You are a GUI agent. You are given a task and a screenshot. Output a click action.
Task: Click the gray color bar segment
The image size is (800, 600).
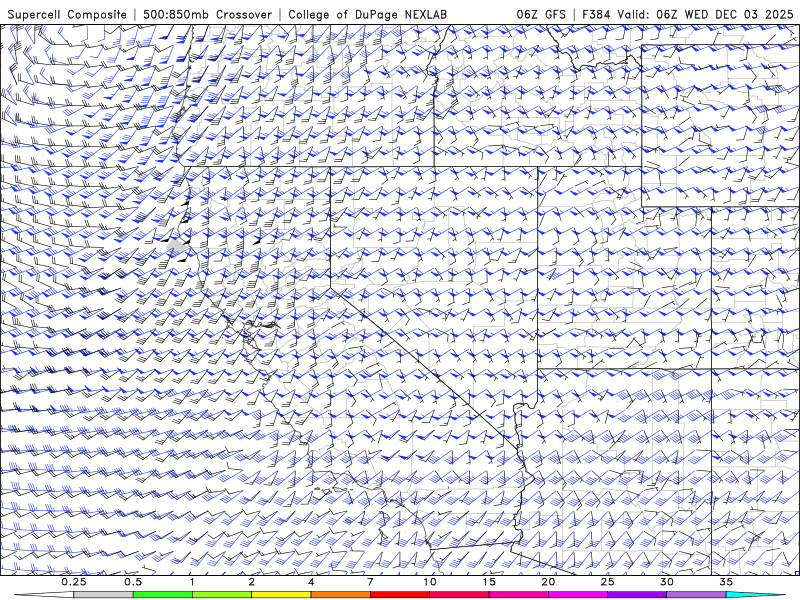(104, 595)
